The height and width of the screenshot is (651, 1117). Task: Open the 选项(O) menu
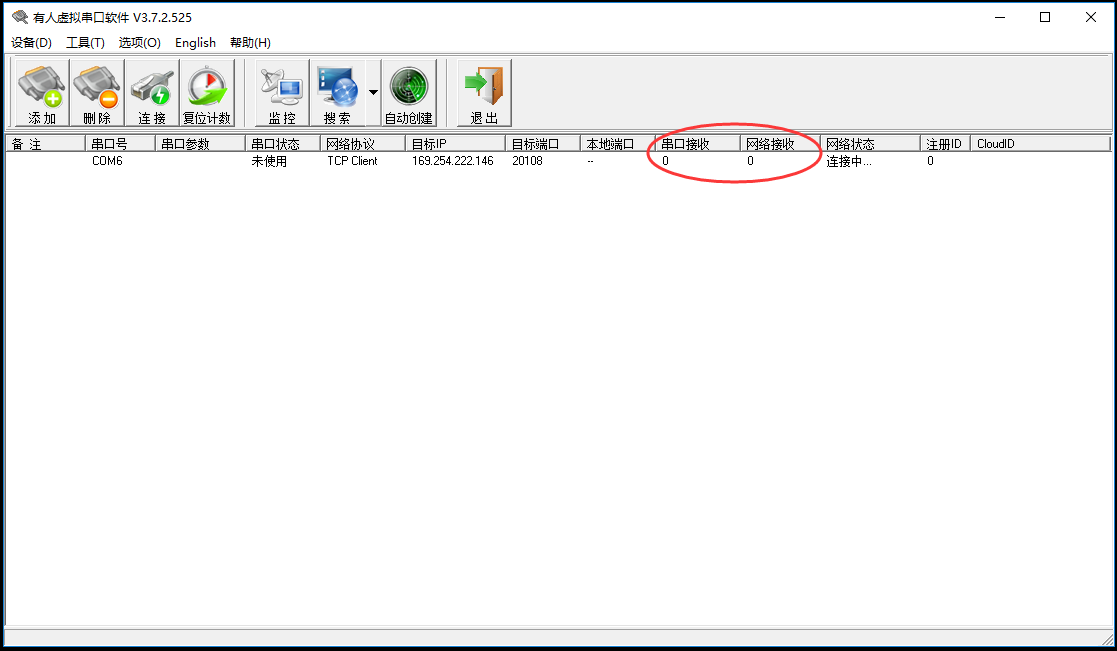click(x=139, y=43)
